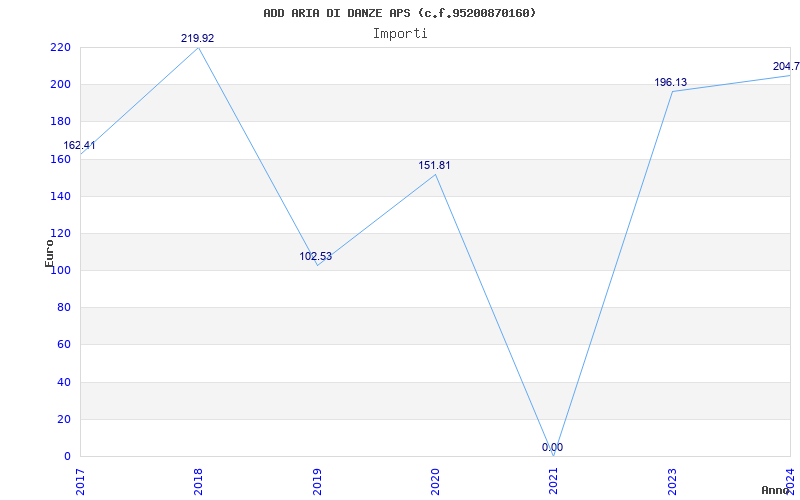Click the 2021 x-axis label

pos(554,479)
